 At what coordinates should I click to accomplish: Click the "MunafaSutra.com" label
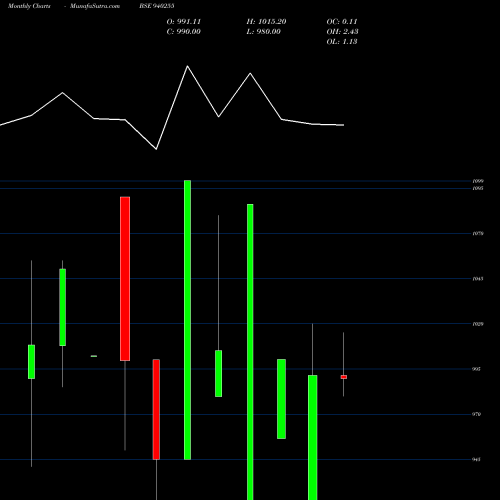(x=95, y=6)
